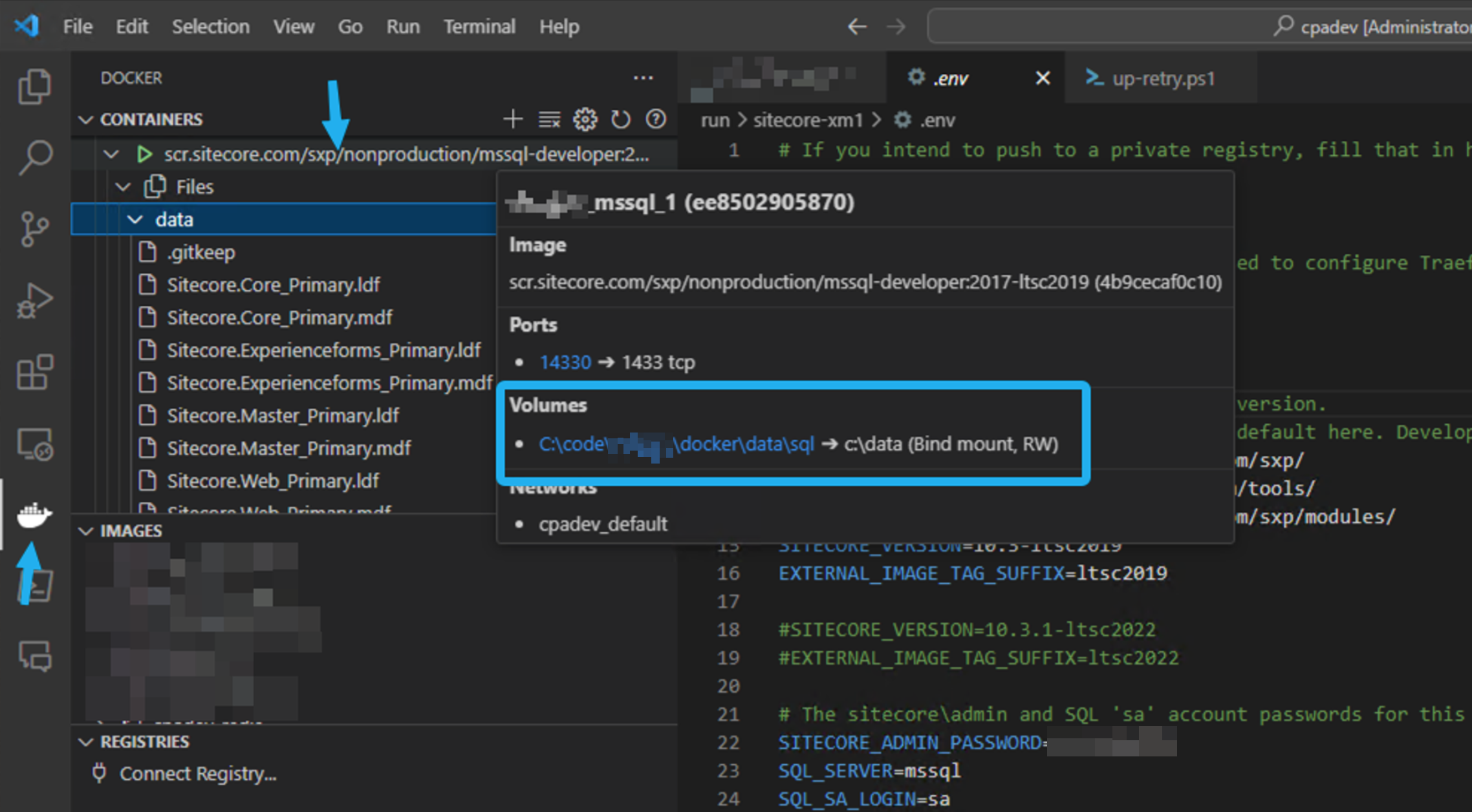The image size is (1472, 812).
Task: Select Sitecore.Experienceforms_Primary.ldf file
Action: [323, 350]
